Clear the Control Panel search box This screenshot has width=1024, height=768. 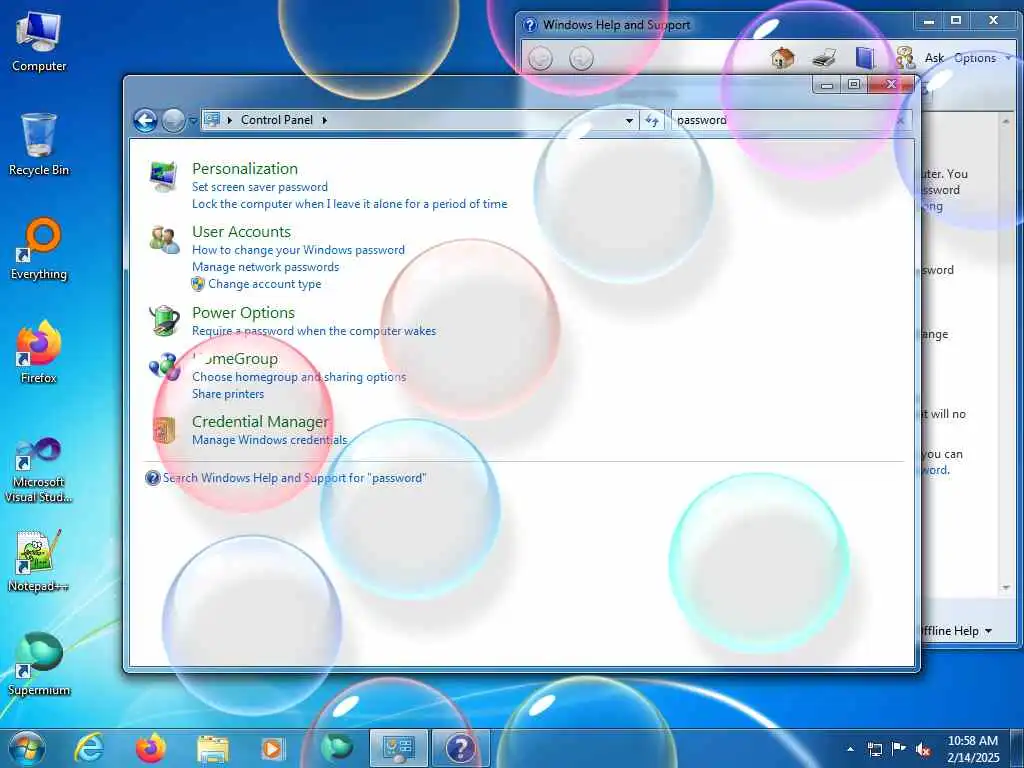tap(901, 120)
